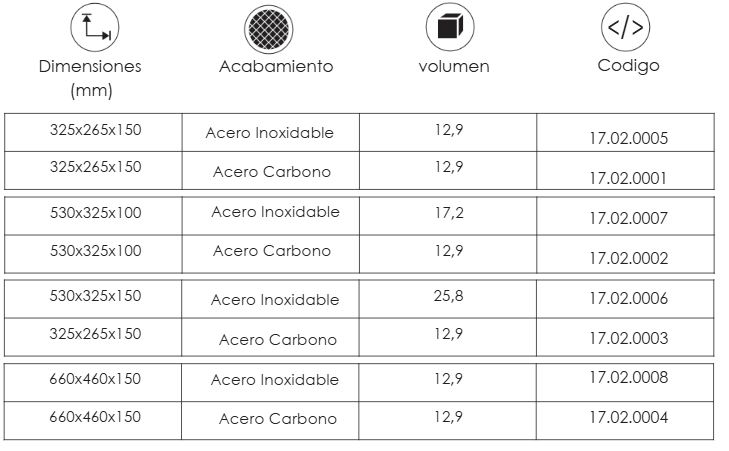This screenshot has height=451, width=729.
Task: Select the "Acabamiento" column header label
Action: click(x=276, y=67)
